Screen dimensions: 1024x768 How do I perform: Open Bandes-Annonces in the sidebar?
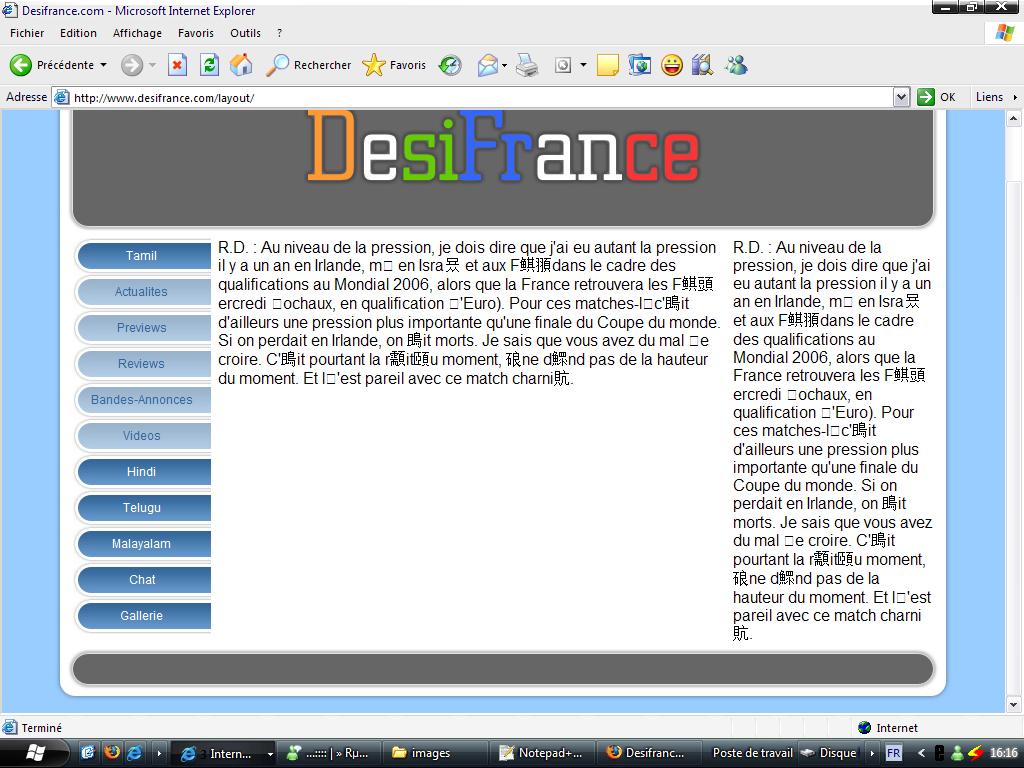[x=144, y=400]
